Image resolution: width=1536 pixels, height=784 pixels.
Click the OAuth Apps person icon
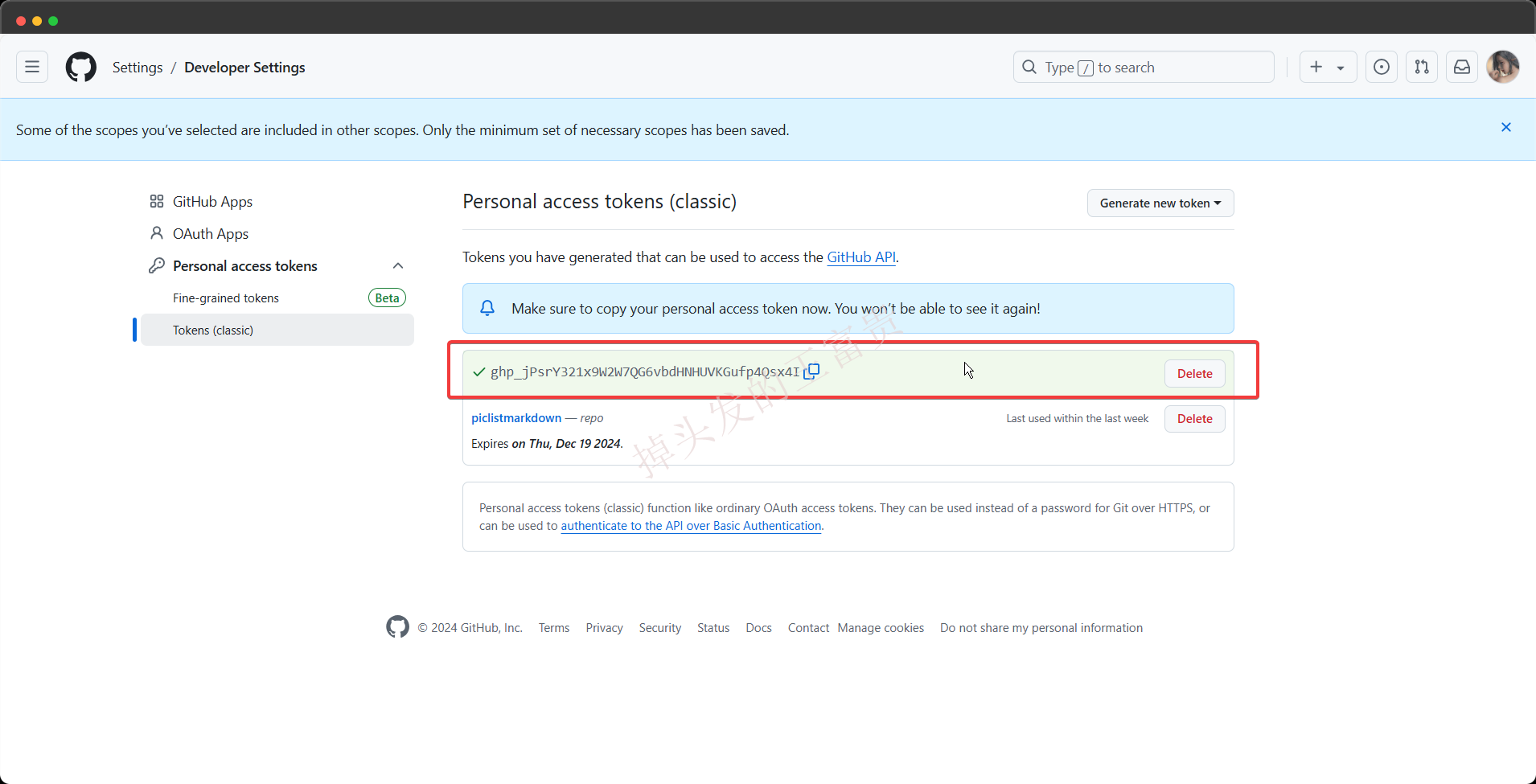pyautogui.click(x=157, y=233)
